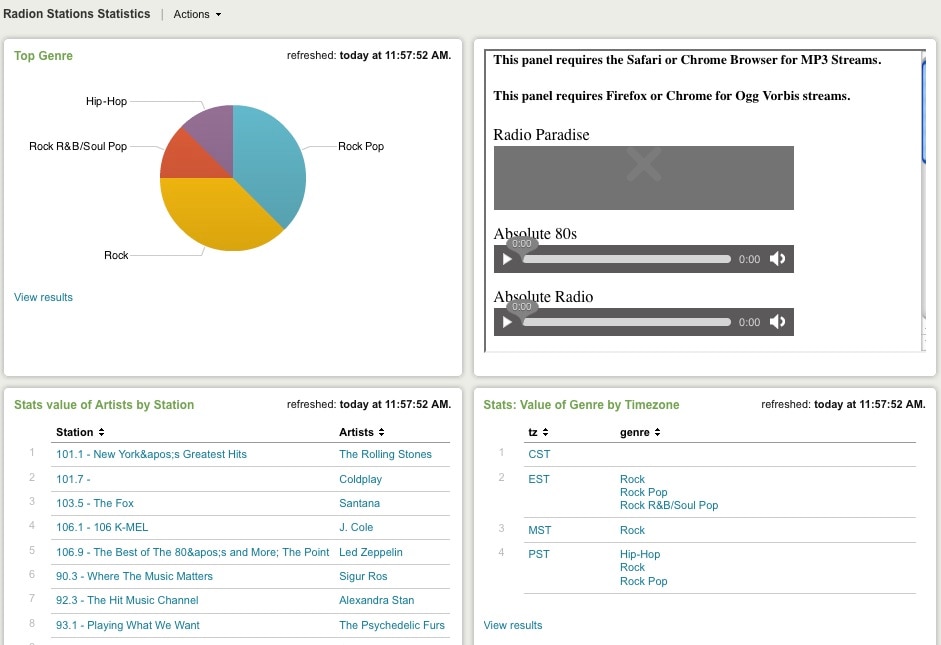Click View results under Top Genre chart
This screenshot has width=941, height=645.
coord(43,297)
